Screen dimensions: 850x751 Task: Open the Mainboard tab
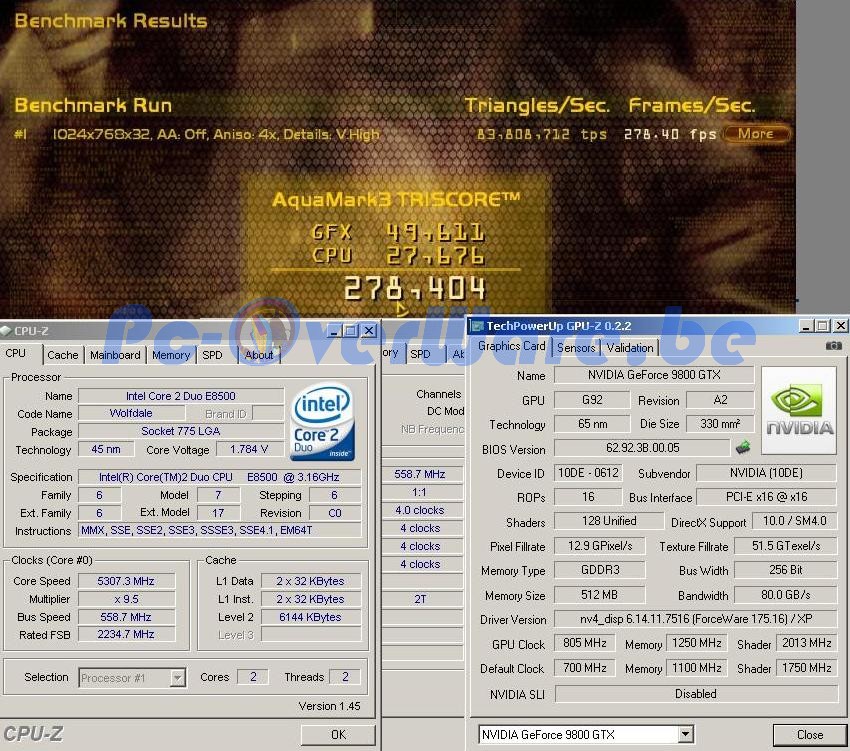[115, 355]
